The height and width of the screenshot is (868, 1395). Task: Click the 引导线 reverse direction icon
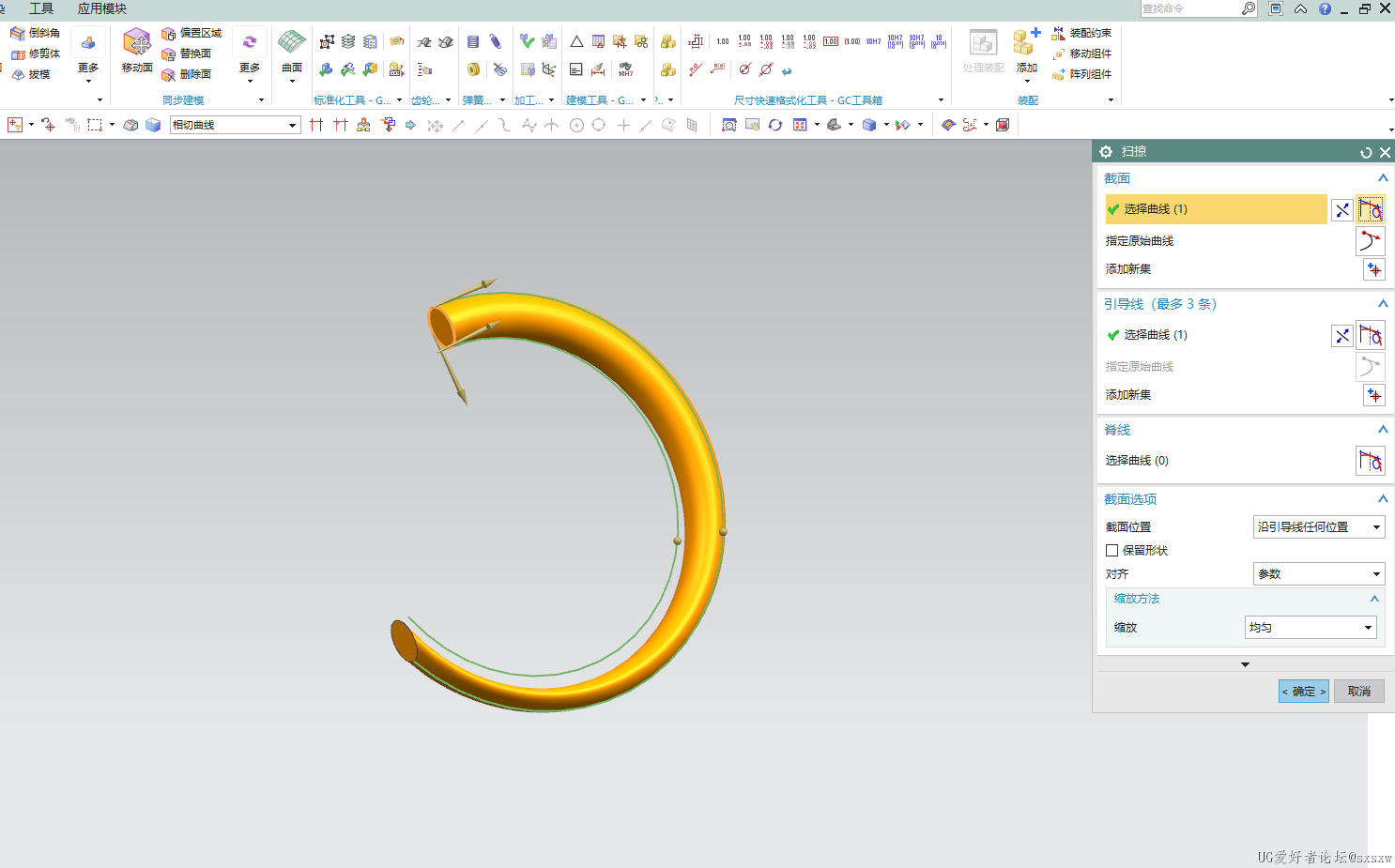click(1342, 335)
